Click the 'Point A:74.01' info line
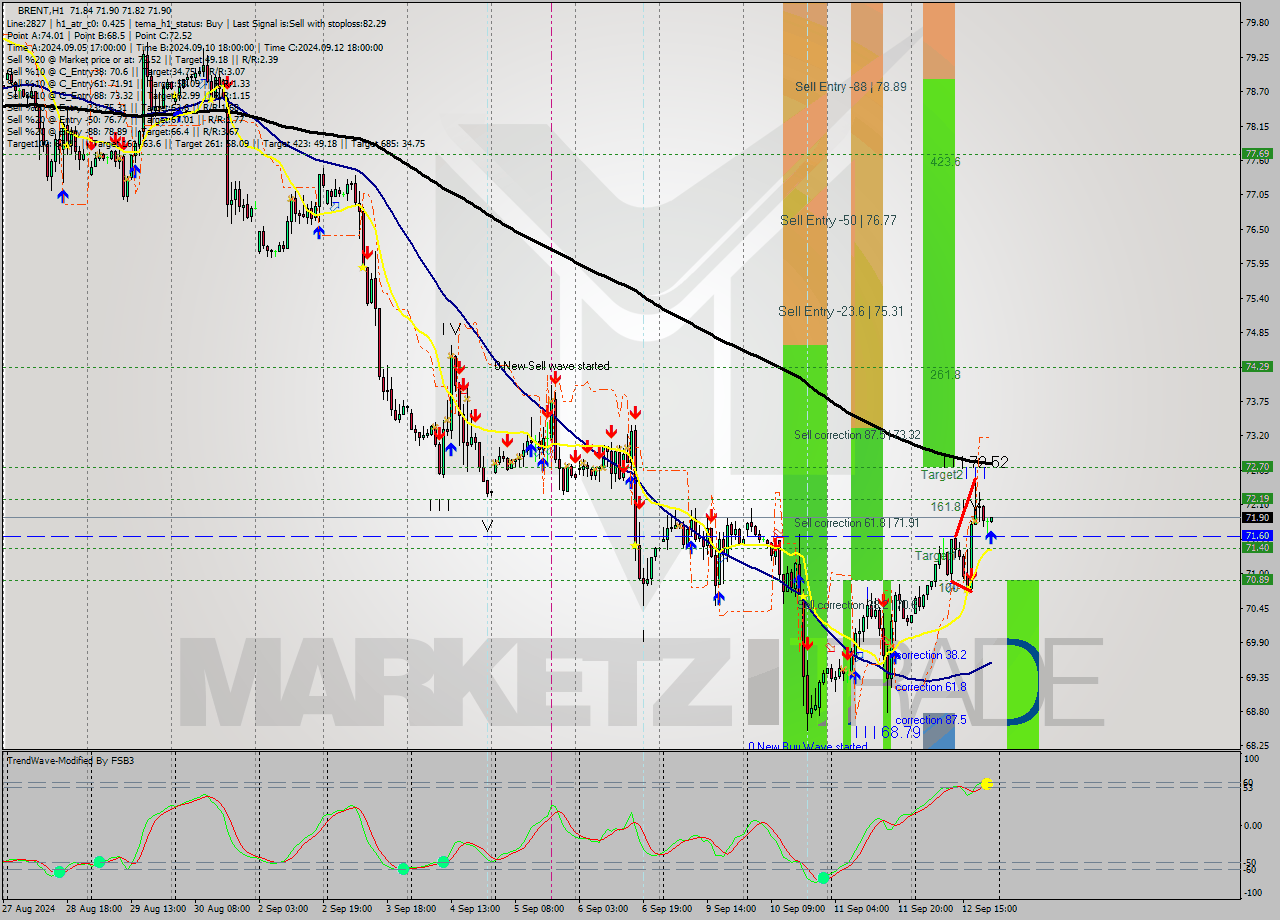Screen dimensions: 1280x920 tap(36, 35)
